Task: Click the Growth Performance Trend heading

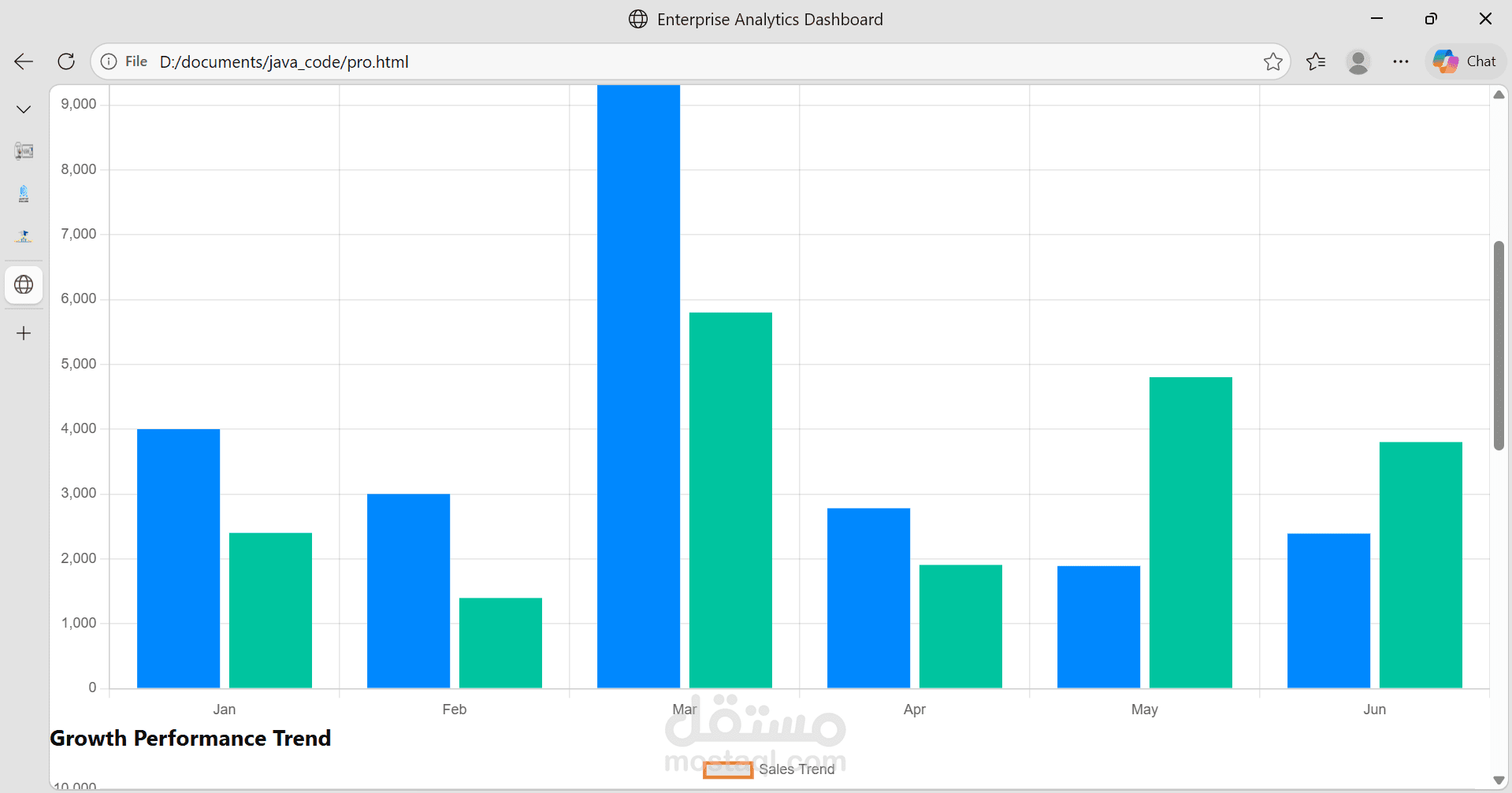Action: click(x=191, y=739)
